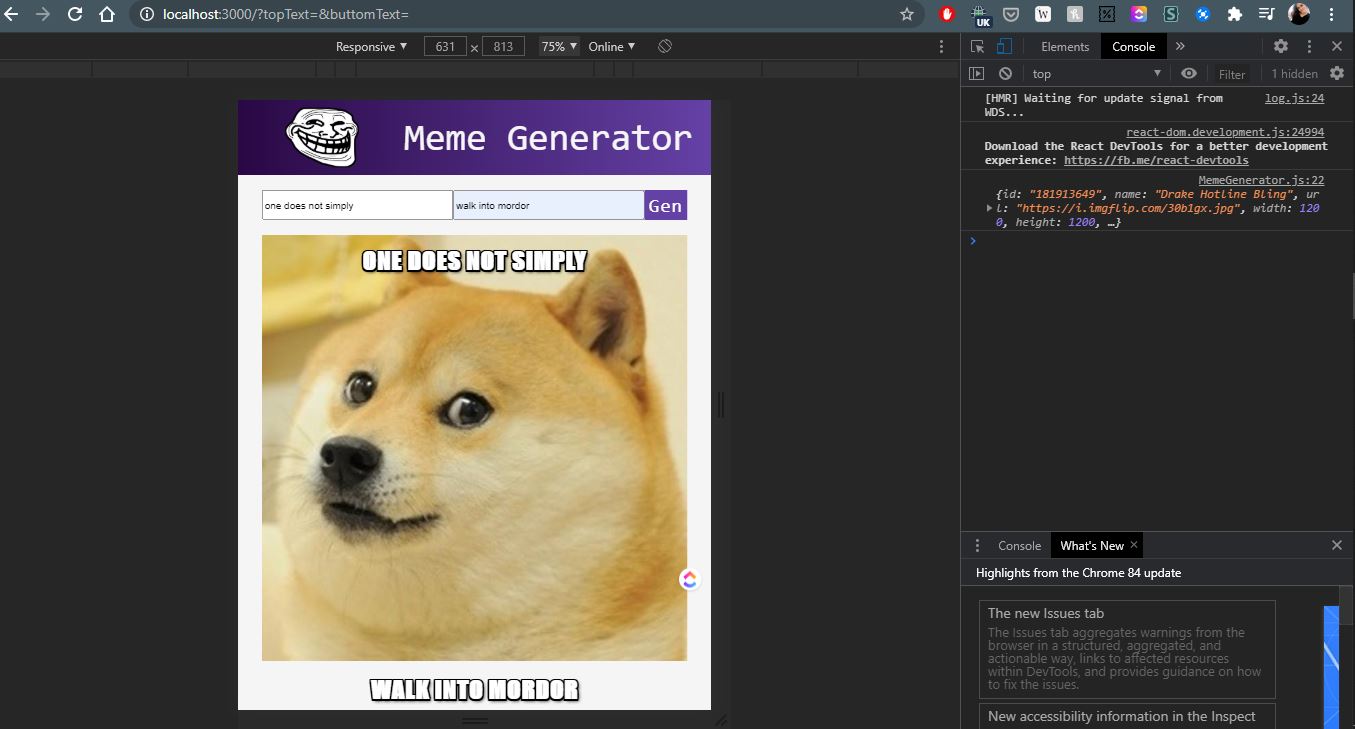1355x729 pixels.
Task: Open the media control playlist icon
Action: (x=1267, y=14)
